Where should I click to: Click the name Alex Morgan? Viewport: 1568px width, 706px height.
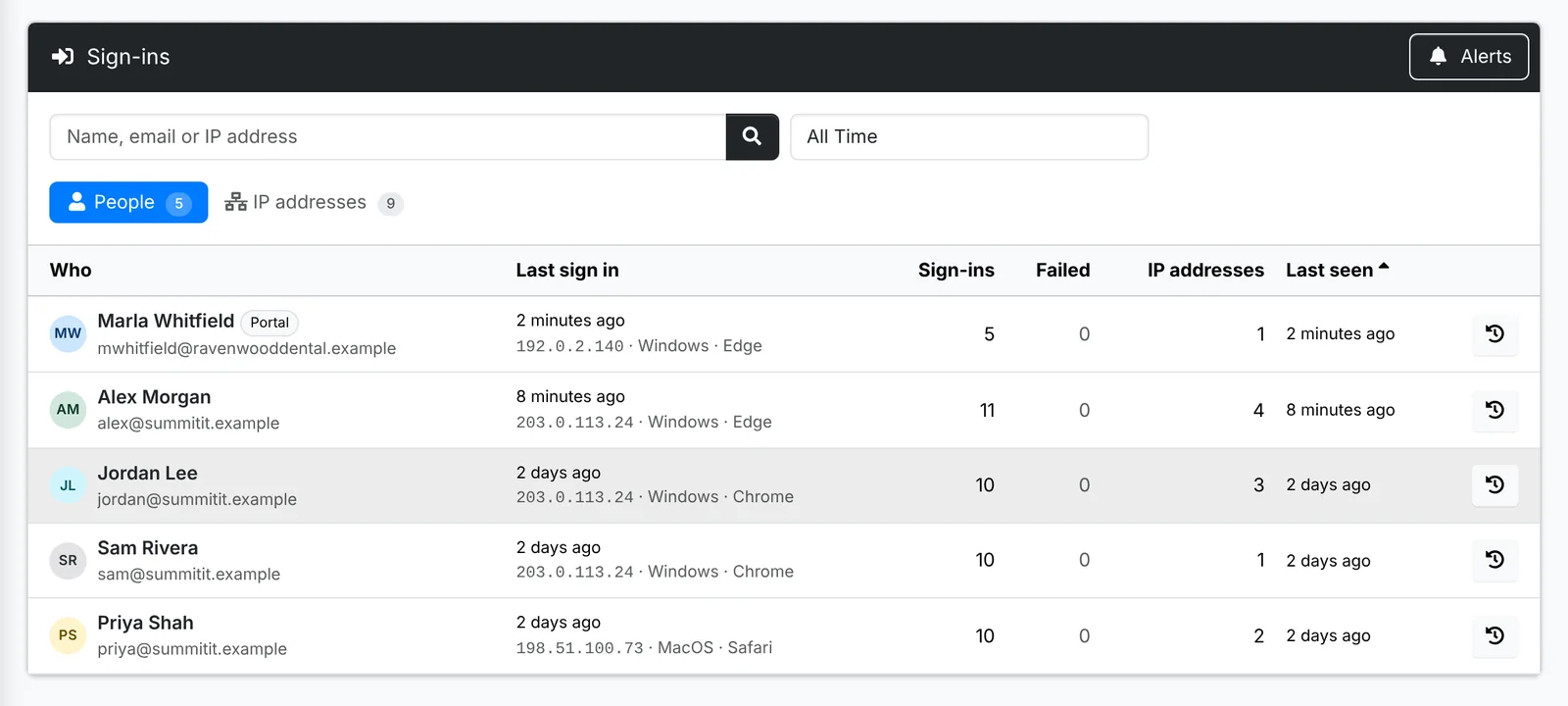coord(154,397)
